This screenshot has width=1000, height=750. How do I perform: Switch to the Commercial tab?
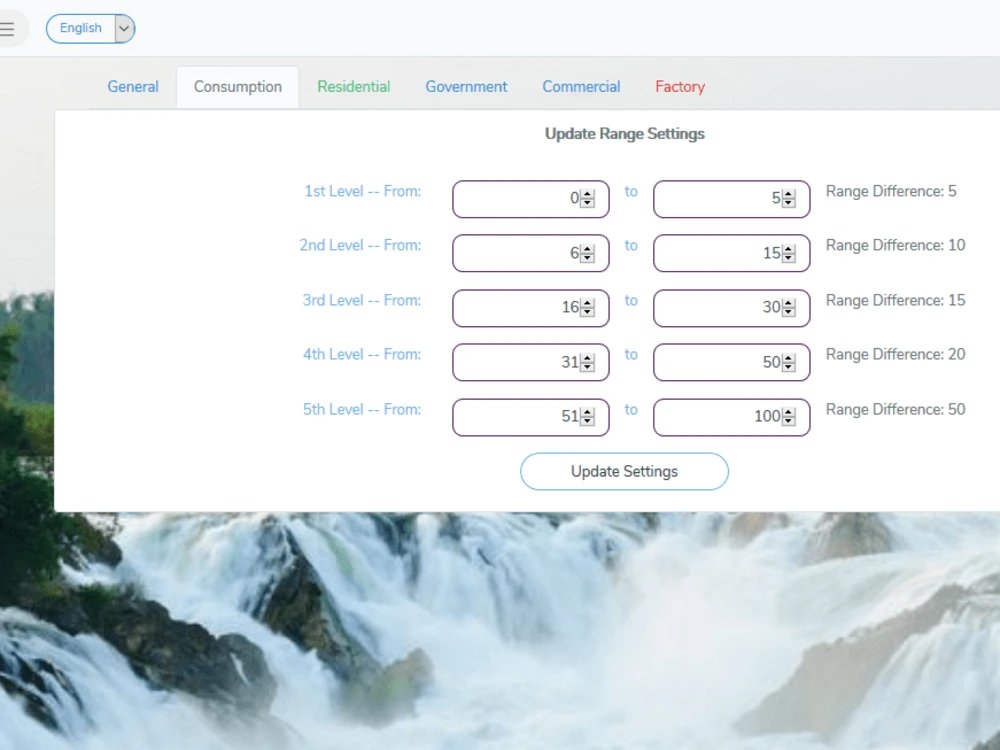tap(581, 87)
